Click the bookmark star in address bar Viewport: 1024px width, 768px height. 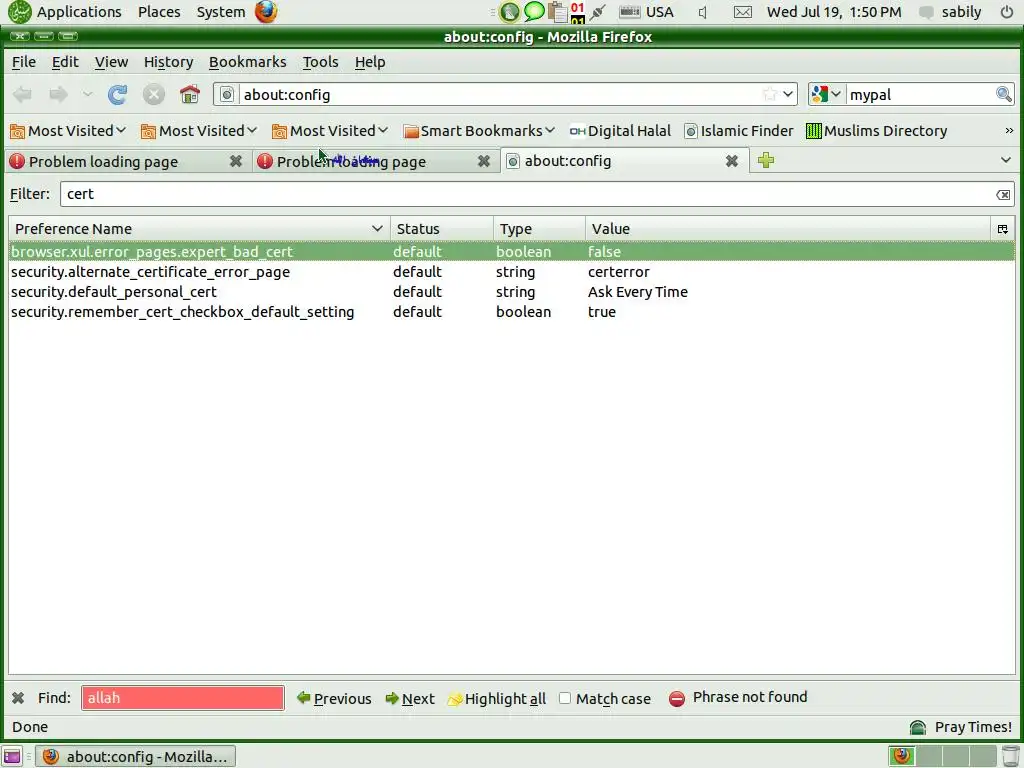point(769,95)
